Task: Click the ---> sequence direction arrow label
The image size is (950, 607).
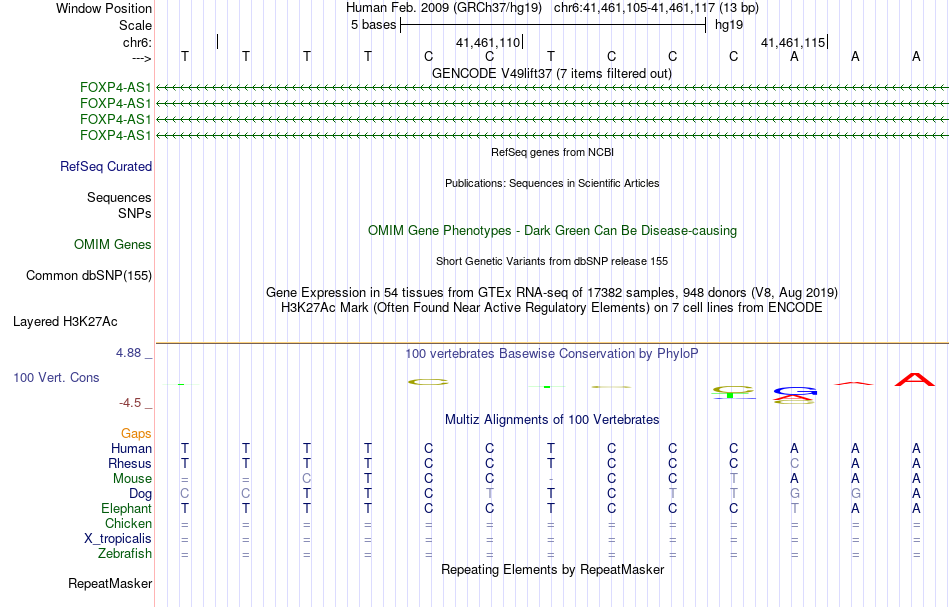Action: [142, 58]
